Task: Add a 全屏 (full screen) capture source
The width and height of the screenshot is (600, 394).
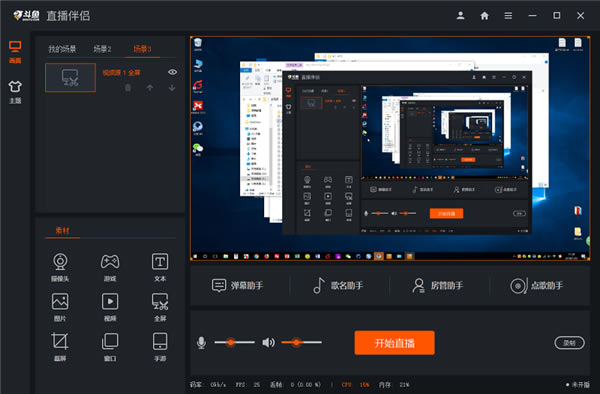Action: click(x=160, y=307)
